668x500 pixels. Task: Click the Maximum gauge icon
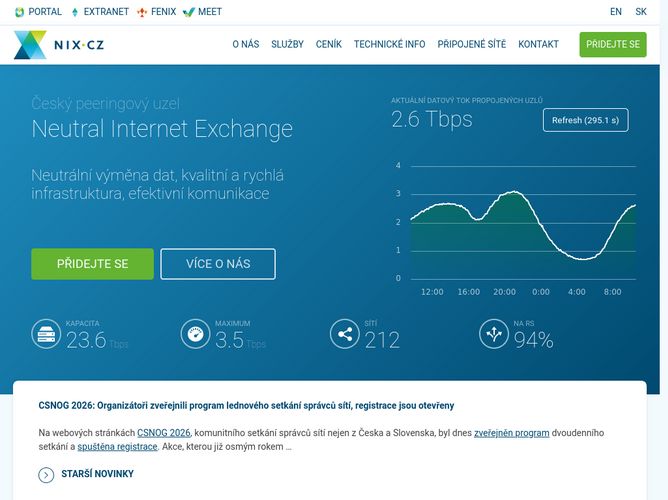pos(195,334)
